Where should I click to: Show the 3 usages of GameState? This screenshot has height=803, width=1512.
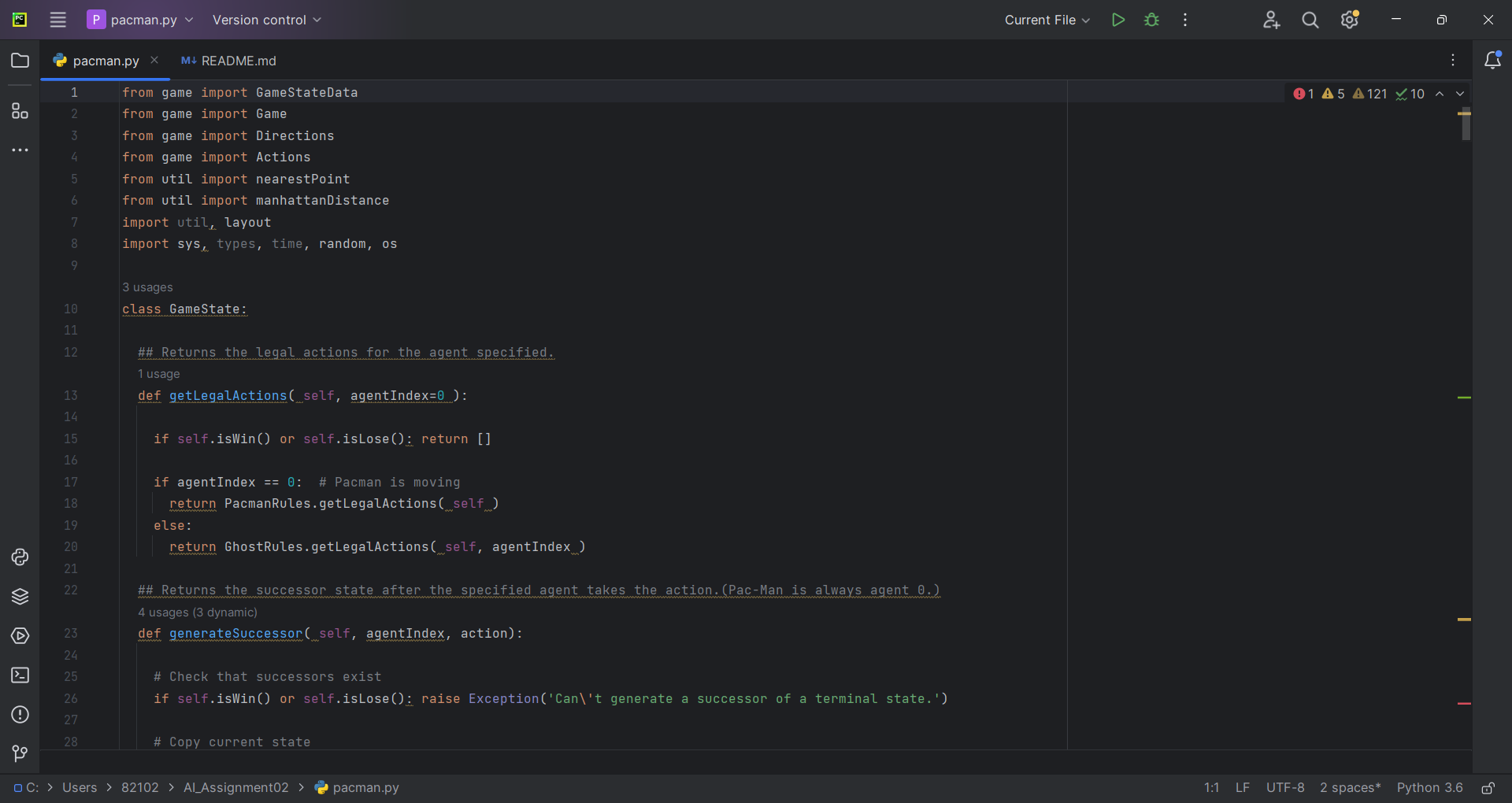pos(147,287)
